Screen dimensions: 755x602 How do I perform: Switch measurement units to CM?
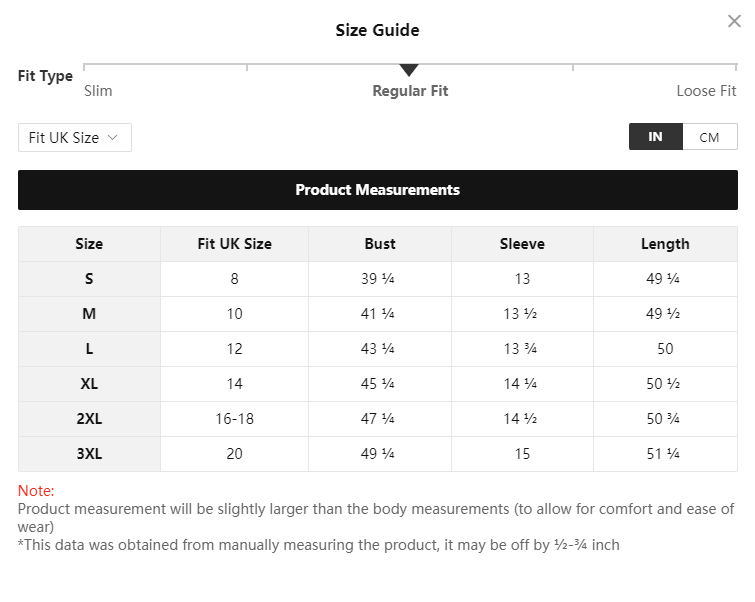click(709, 137)
